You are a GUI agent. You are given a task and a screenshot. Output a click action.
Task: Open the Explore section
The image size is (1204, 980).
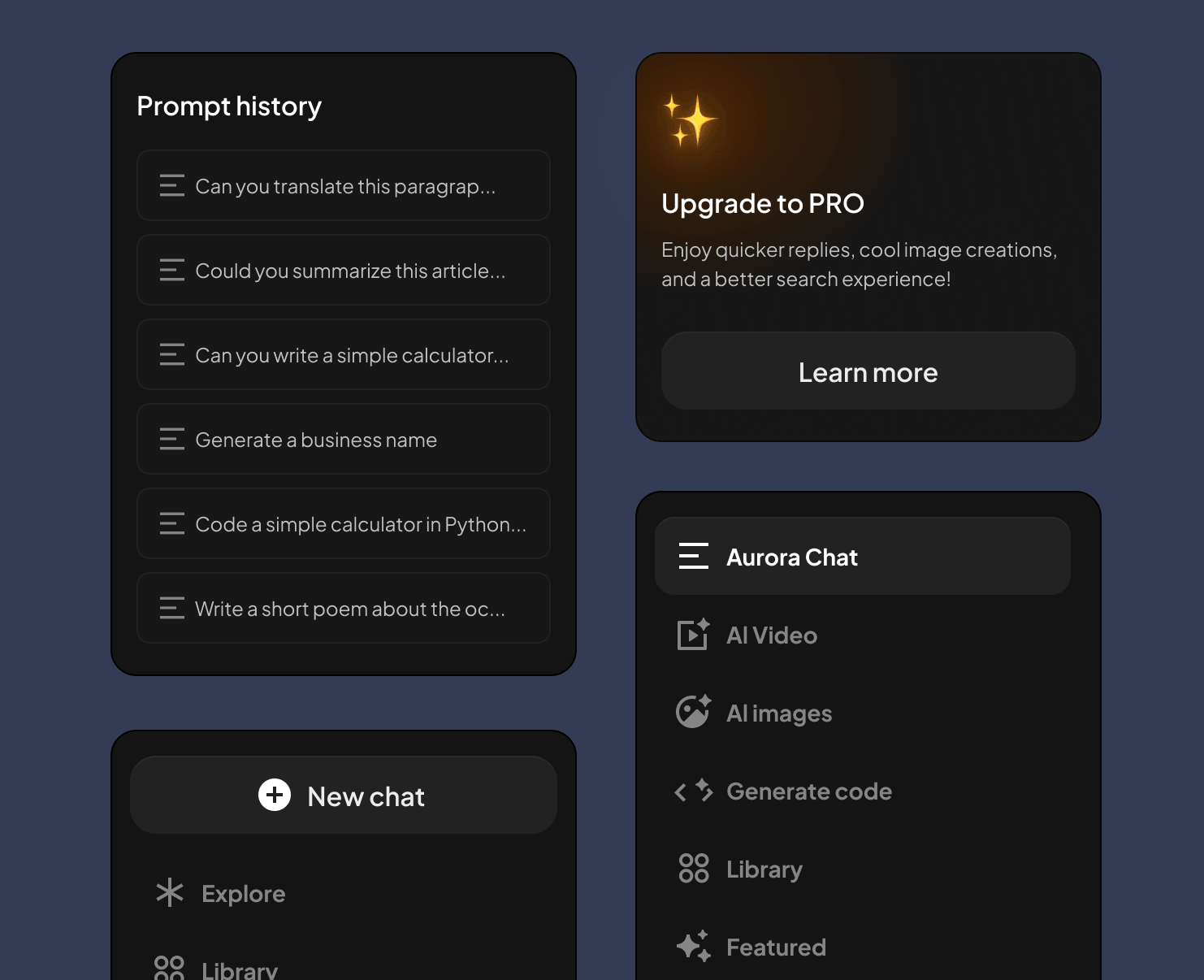pyautogui.click(x=243, y=893)
